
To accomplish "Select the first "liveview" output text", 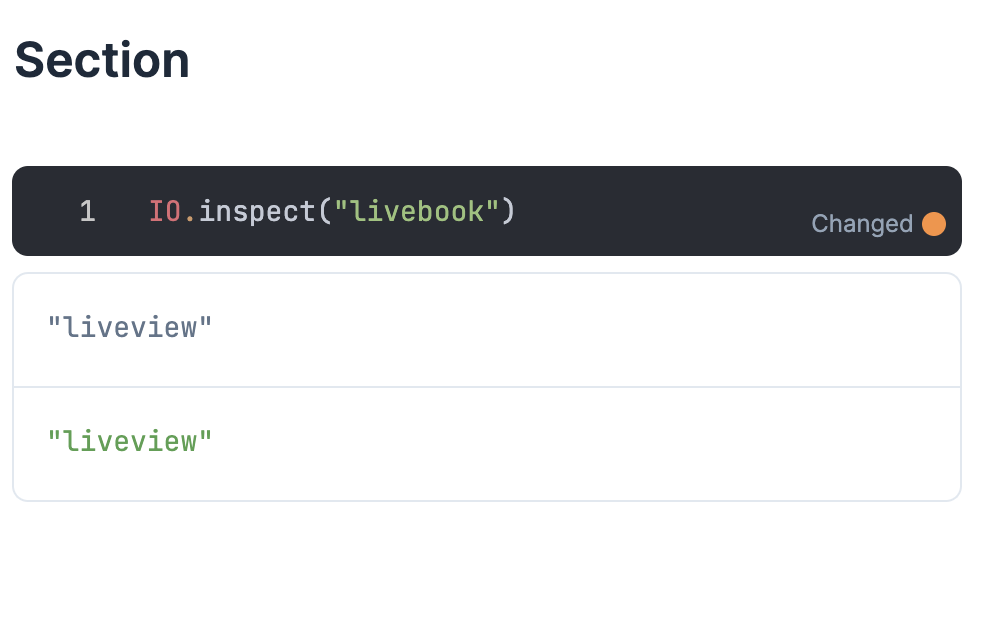I will tap(131, 327).
